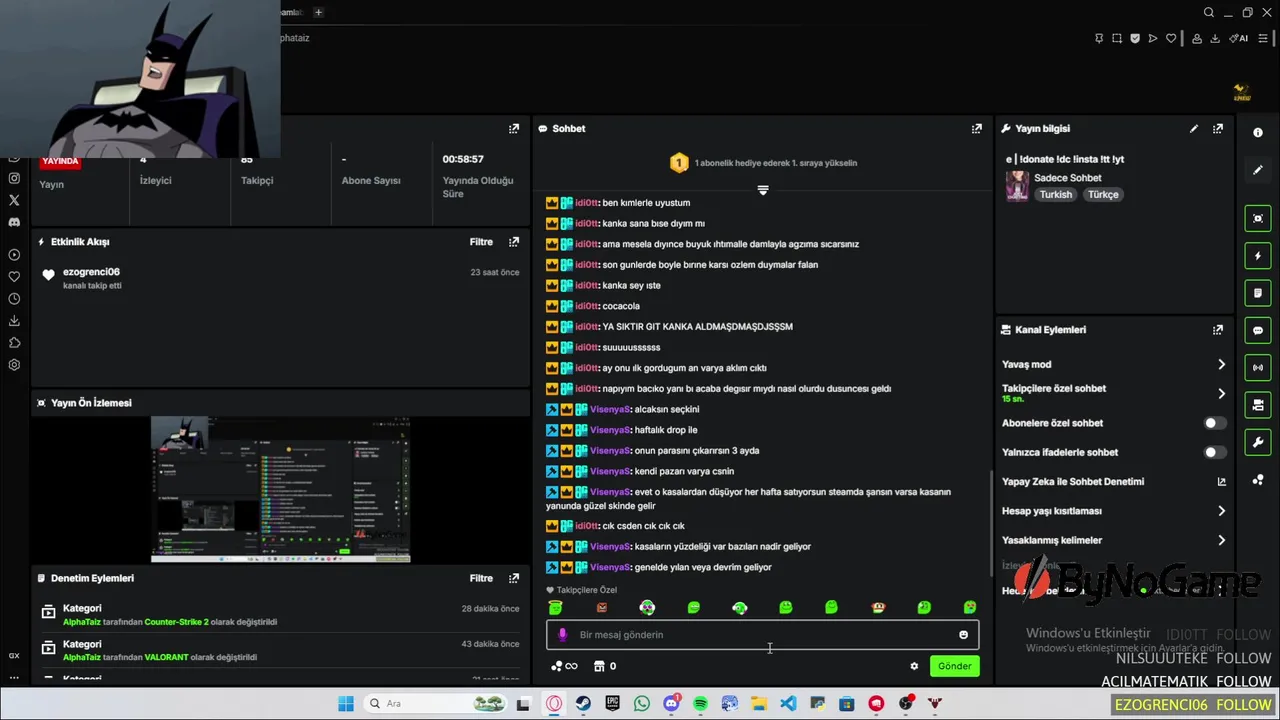
Task: Open History clock icon in browser sidebar
Action: tap(14, 299)
